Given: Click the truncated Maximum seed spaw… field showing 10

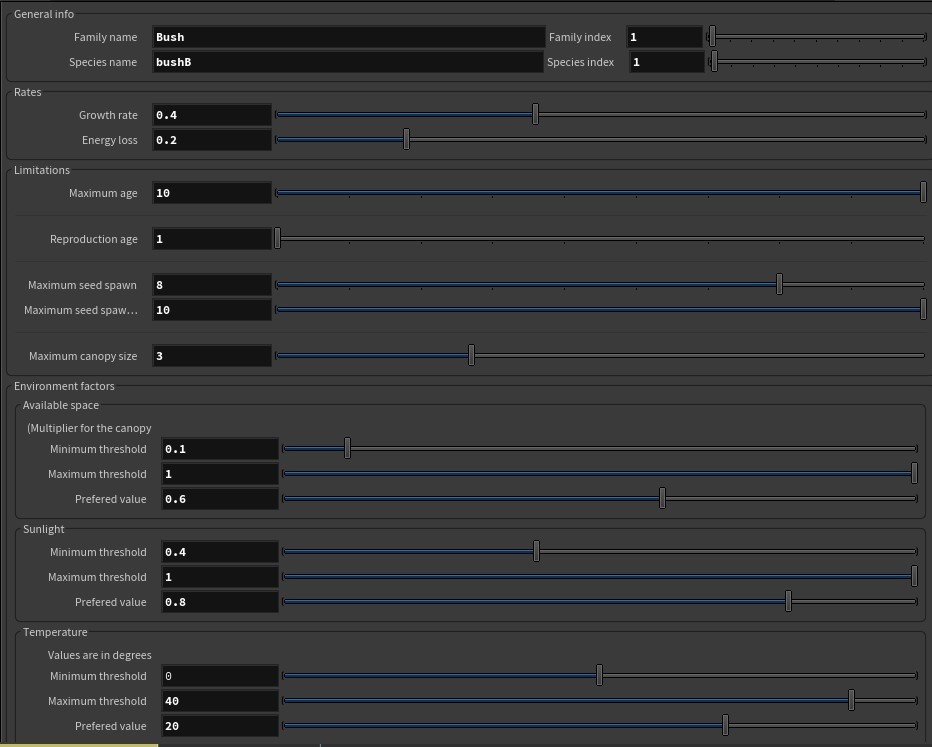Looking at the screenshot, I should (212, 310).
